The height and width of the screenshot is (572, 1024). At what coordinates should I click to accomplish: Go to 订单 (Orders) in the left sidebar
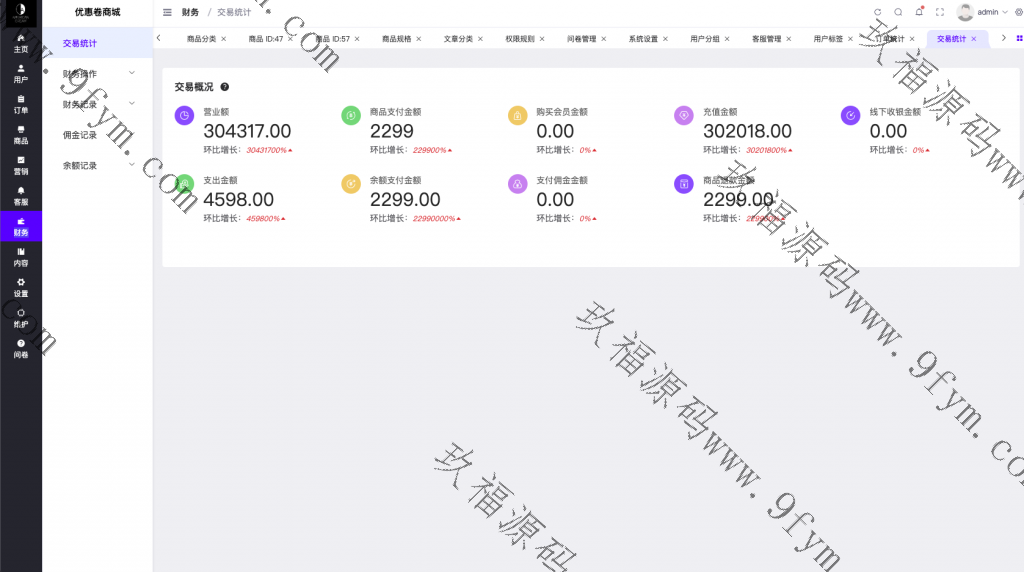click(20, 104)
